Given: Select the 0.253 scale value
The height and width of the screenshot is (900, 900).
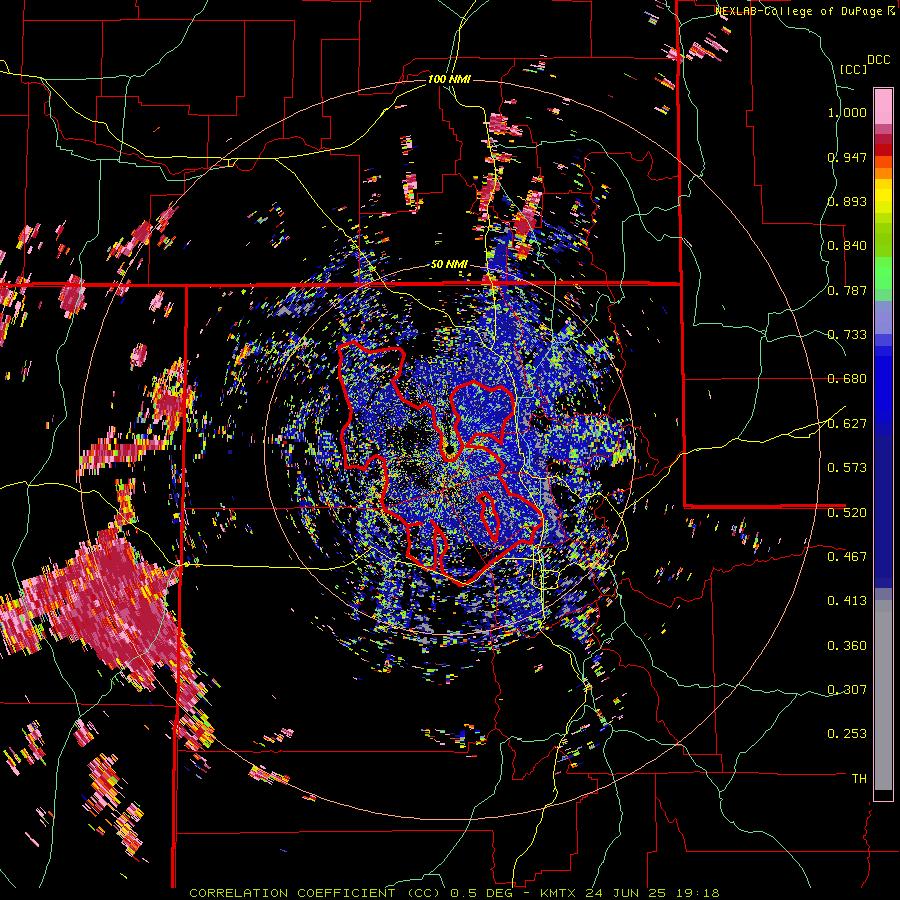Looking at the screenshot, I should point(847,734).
